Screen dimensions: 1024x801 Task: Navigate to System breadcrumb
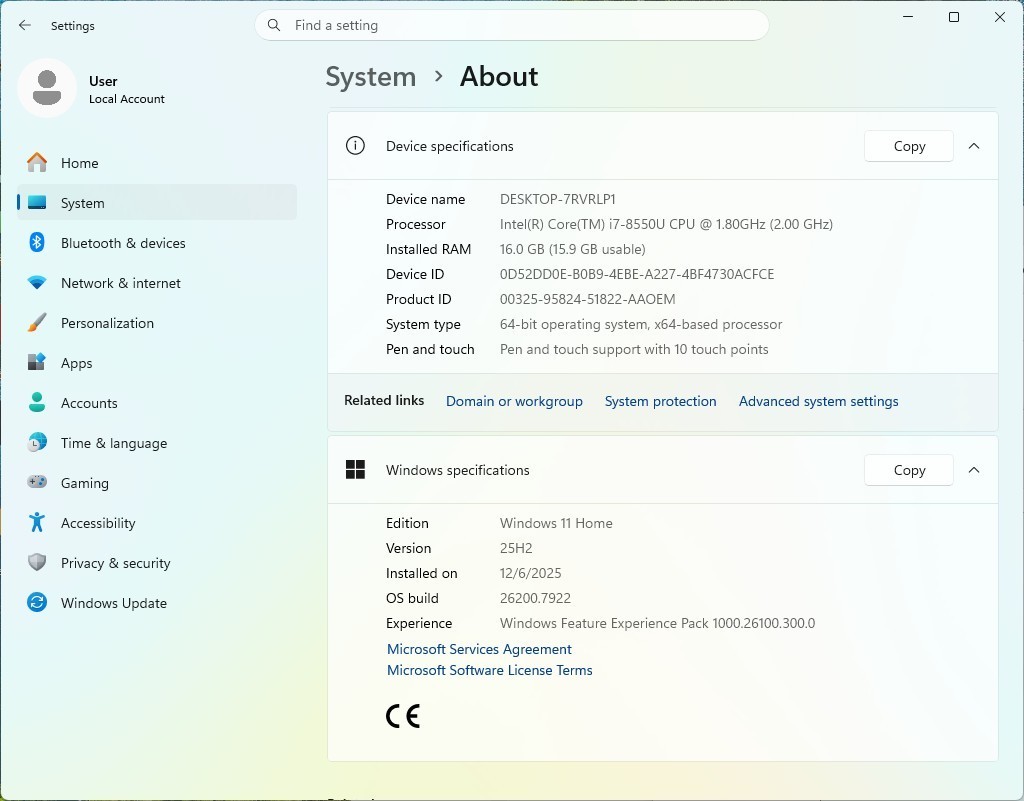(370, 77)
